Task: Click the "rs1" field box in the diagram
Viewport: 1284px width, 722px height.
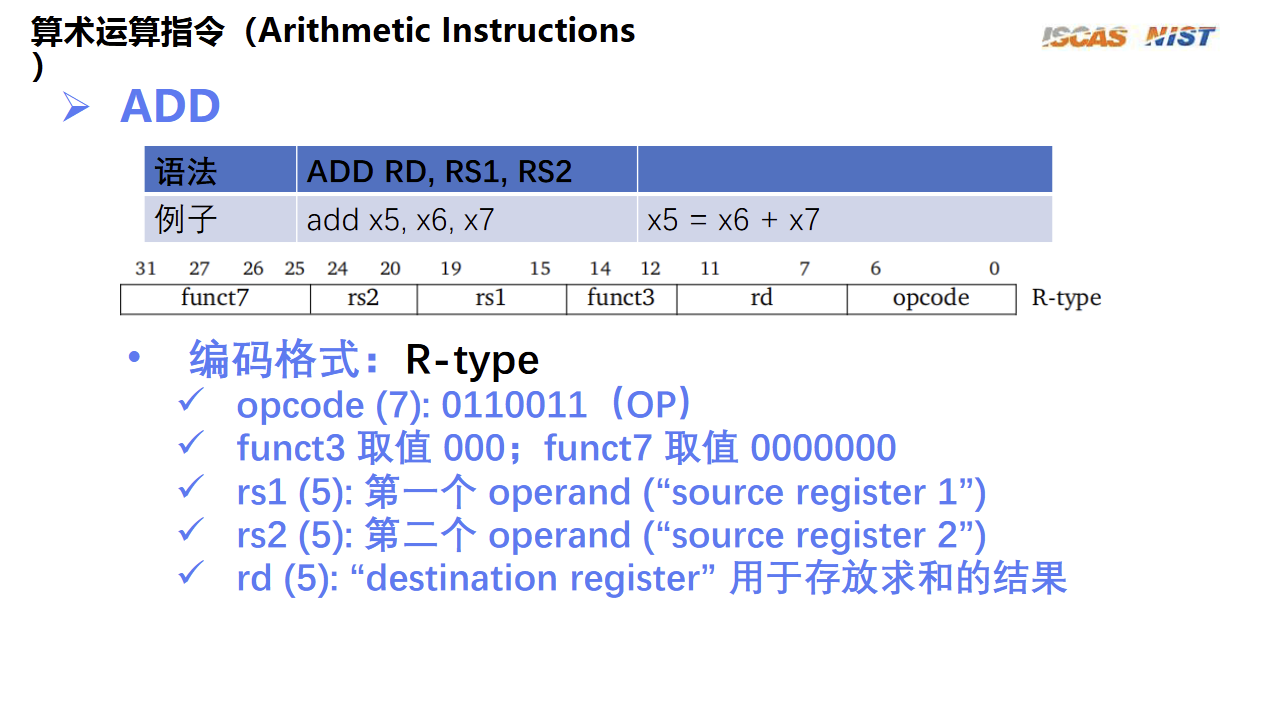Action: coord(492,299)
